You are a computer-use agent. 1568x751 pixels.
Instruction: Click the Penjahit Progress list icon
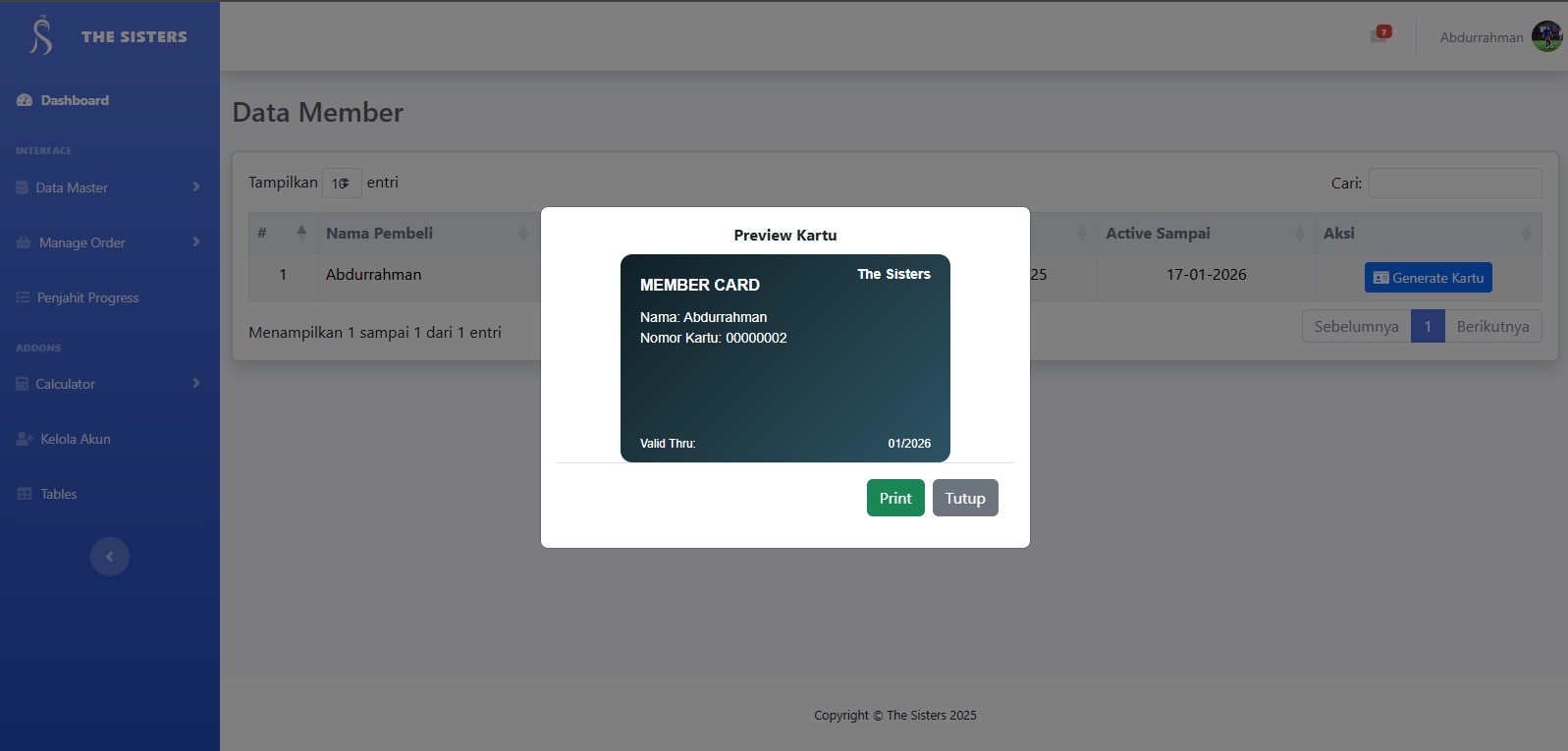pos(23,297)
